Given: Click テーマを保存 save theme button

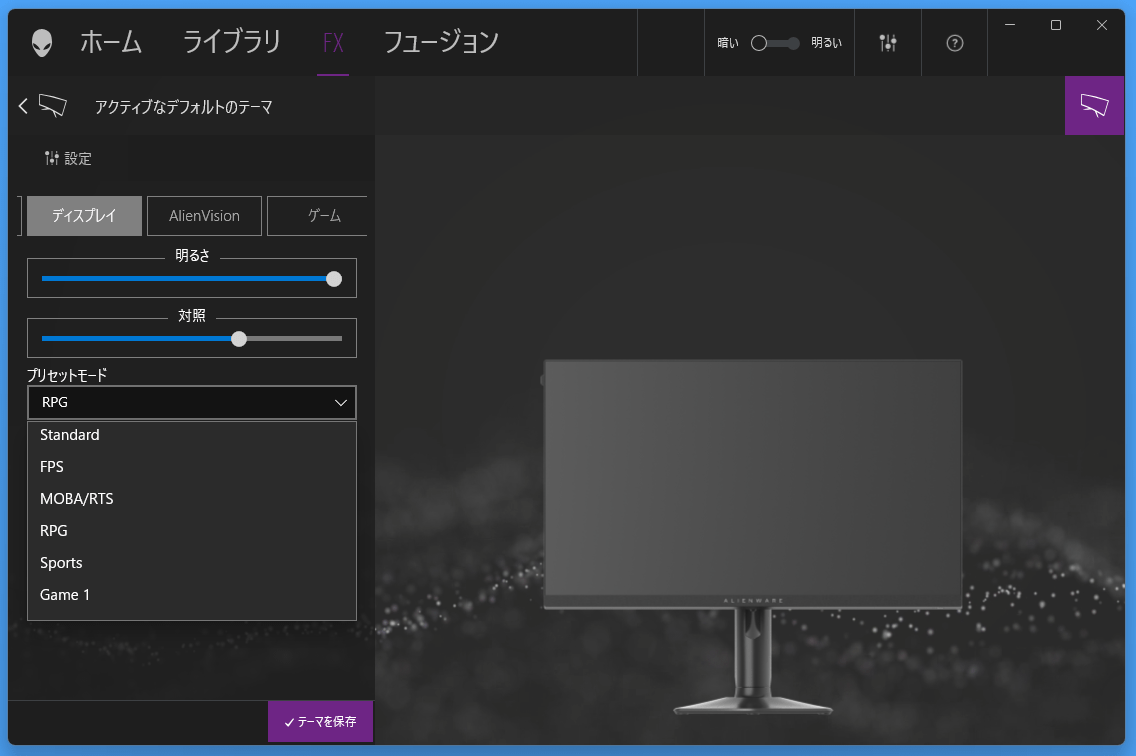Looking at the screenshot, I should click(x=320, y=721).
